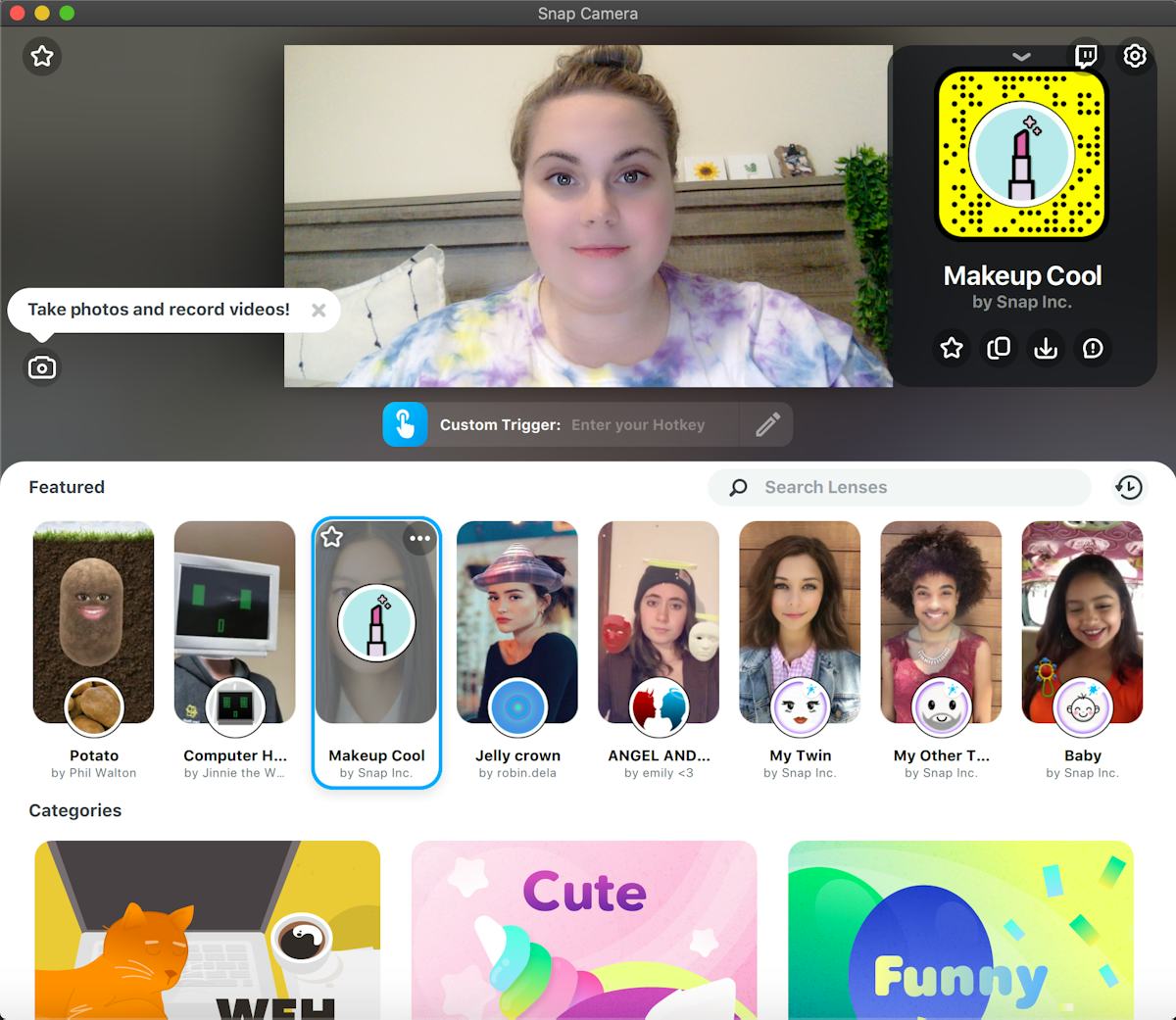Viewport: 1176px width, 1020px height.
Task: Favorite Makeup Cool in snapcode panel
Action: point(952,348)
